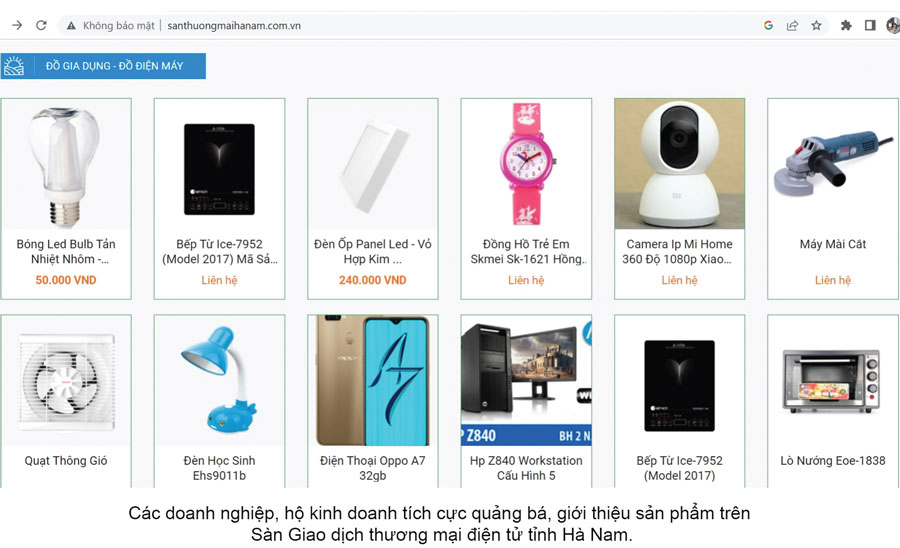Click the 240.000 VND price on Đèn Ốp Panel
900x548 pixels.
[x=373, y=280]
